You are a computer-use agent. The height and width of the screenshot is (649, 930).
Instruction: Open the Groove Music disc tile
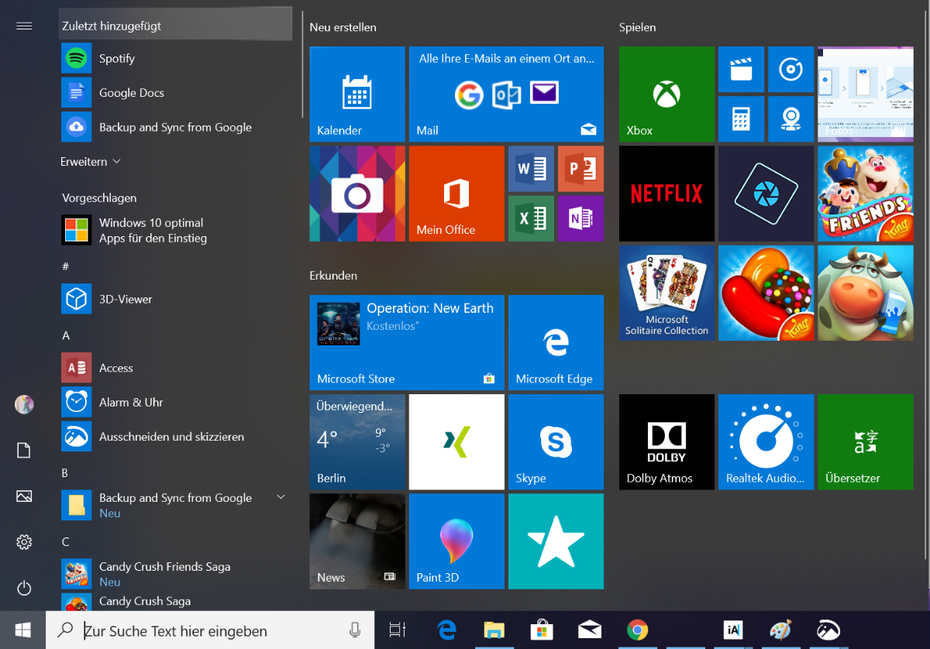(x=791, y=69)
